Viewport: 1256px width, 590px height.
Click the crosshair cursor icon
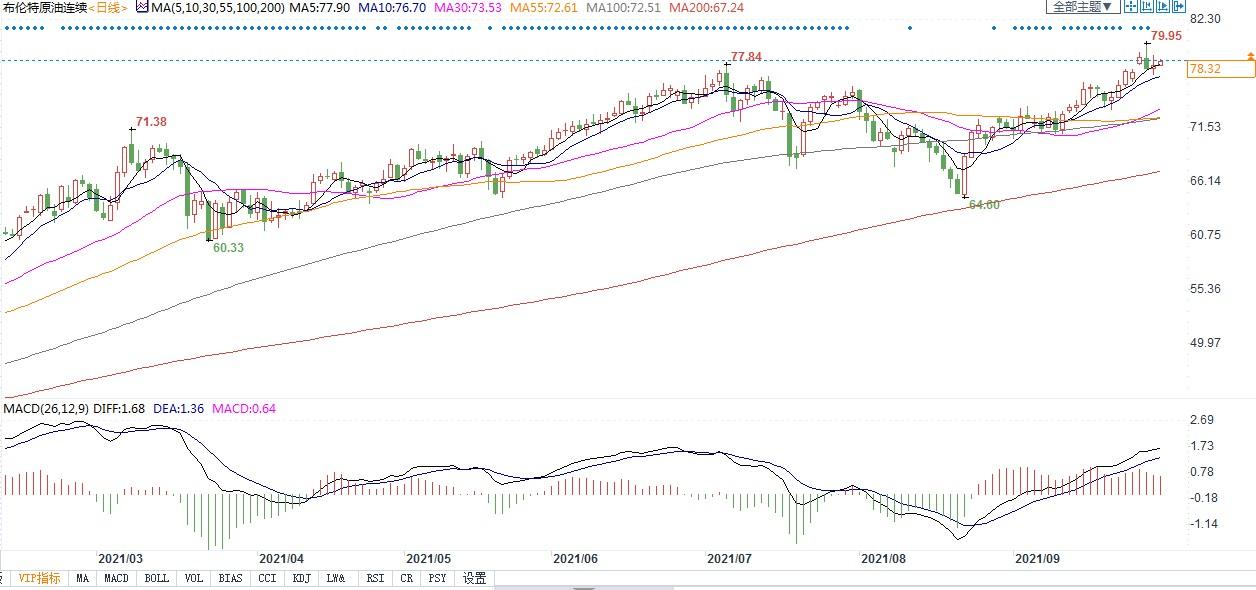1129,7
